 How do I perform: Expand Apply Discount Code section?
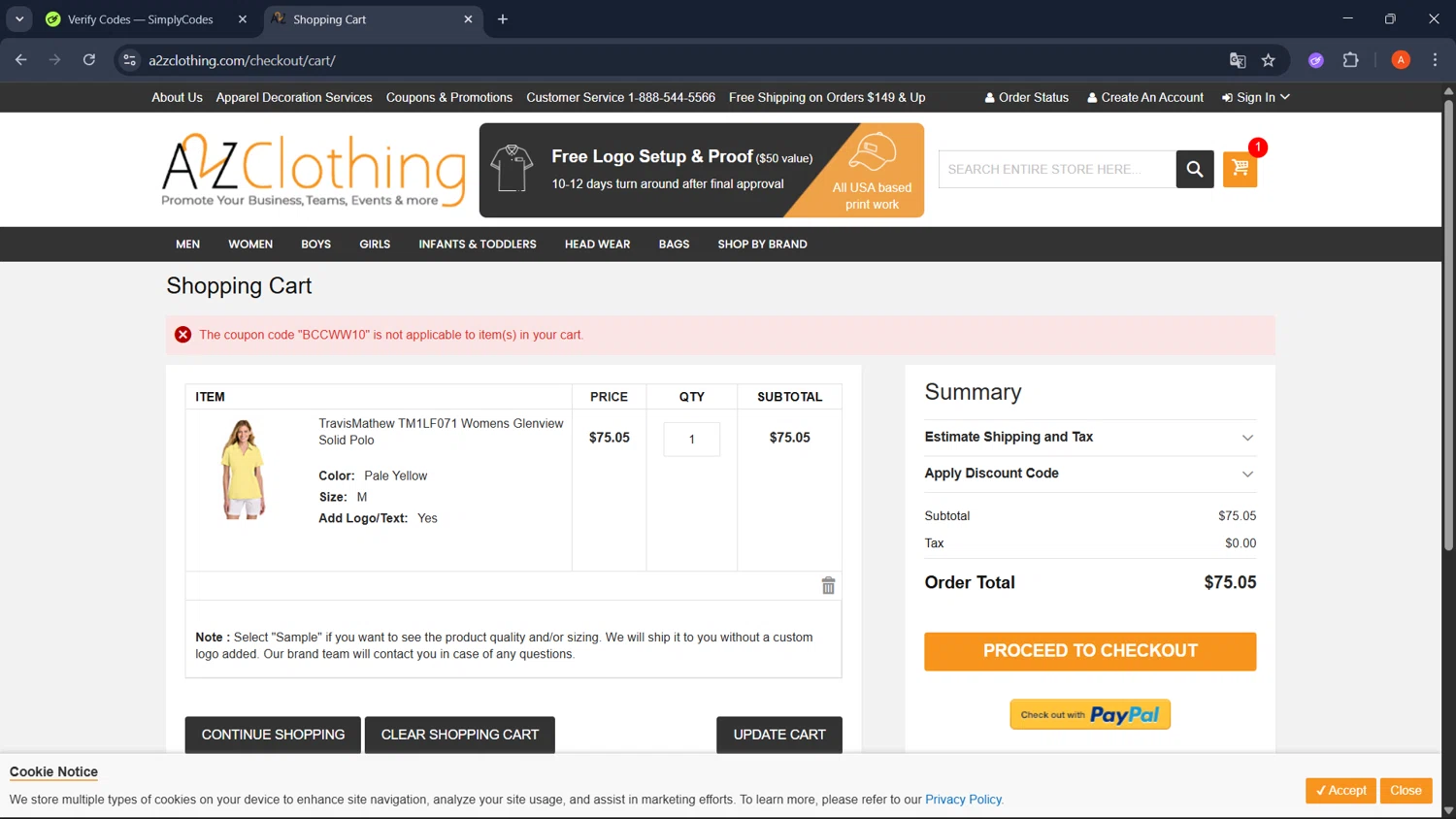point(1090,474)
